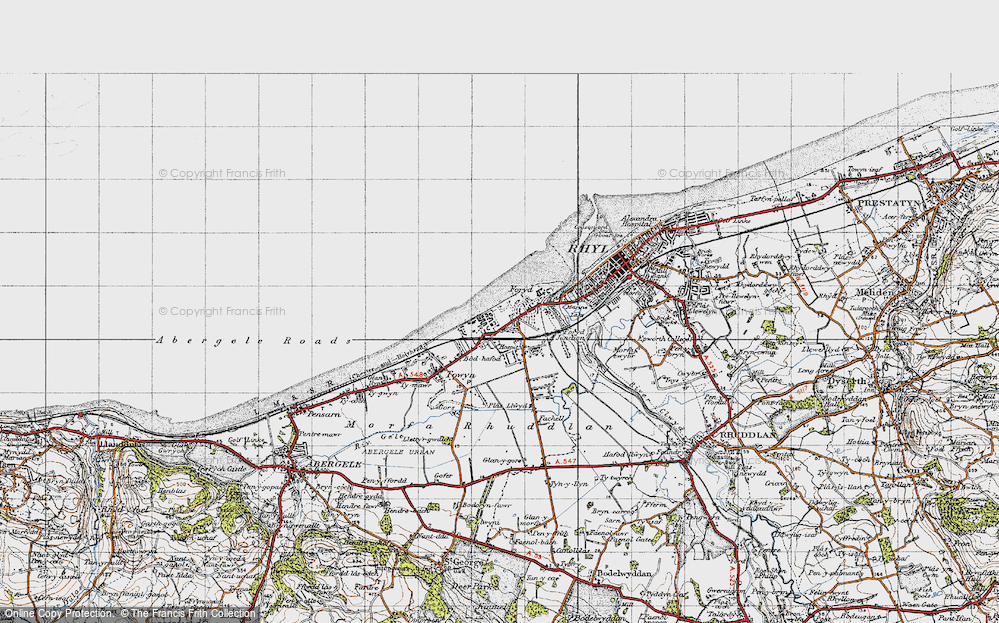The width and height of the screenshot is (999, 623).
Task: Click the 'Gofer' place label
Action: coord(443,476)
